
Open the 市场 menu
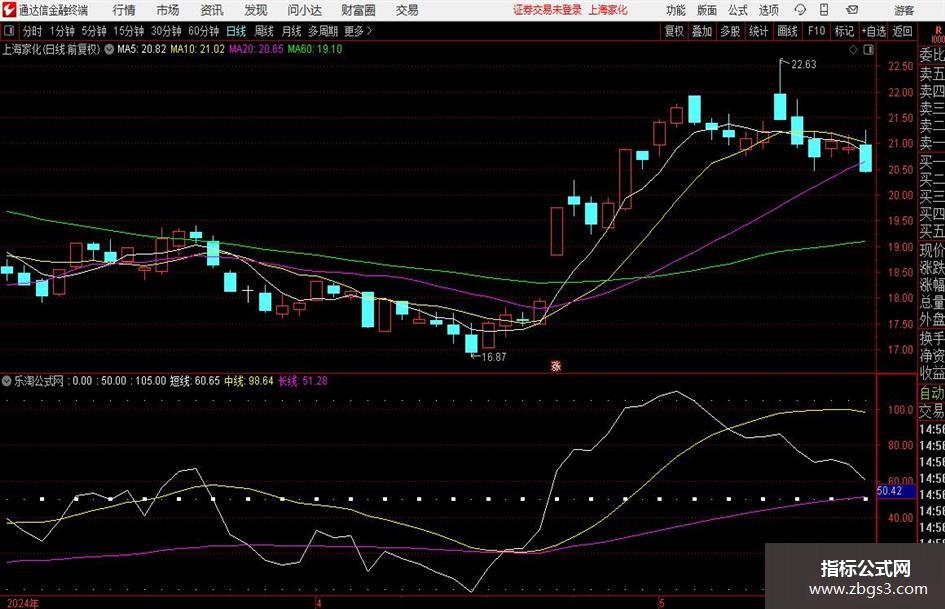tap(168, 10)
